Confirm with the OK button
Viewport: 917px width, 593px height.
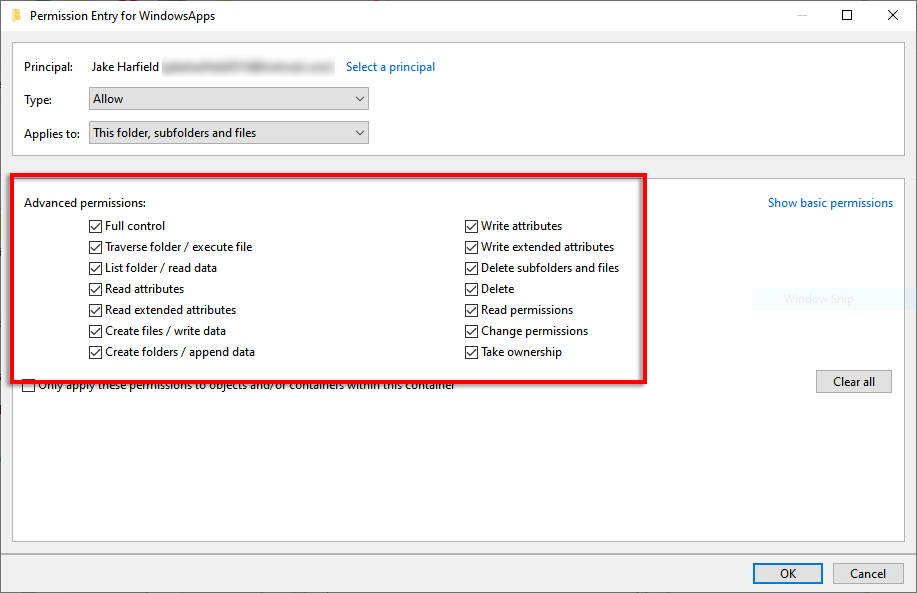click(x=788, y=573)
